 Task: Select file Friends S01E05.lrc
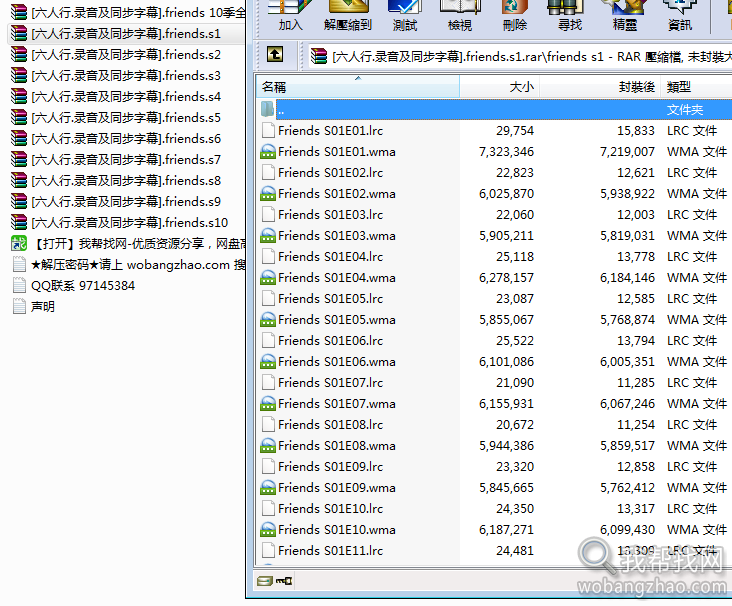[x=331, y=299]
